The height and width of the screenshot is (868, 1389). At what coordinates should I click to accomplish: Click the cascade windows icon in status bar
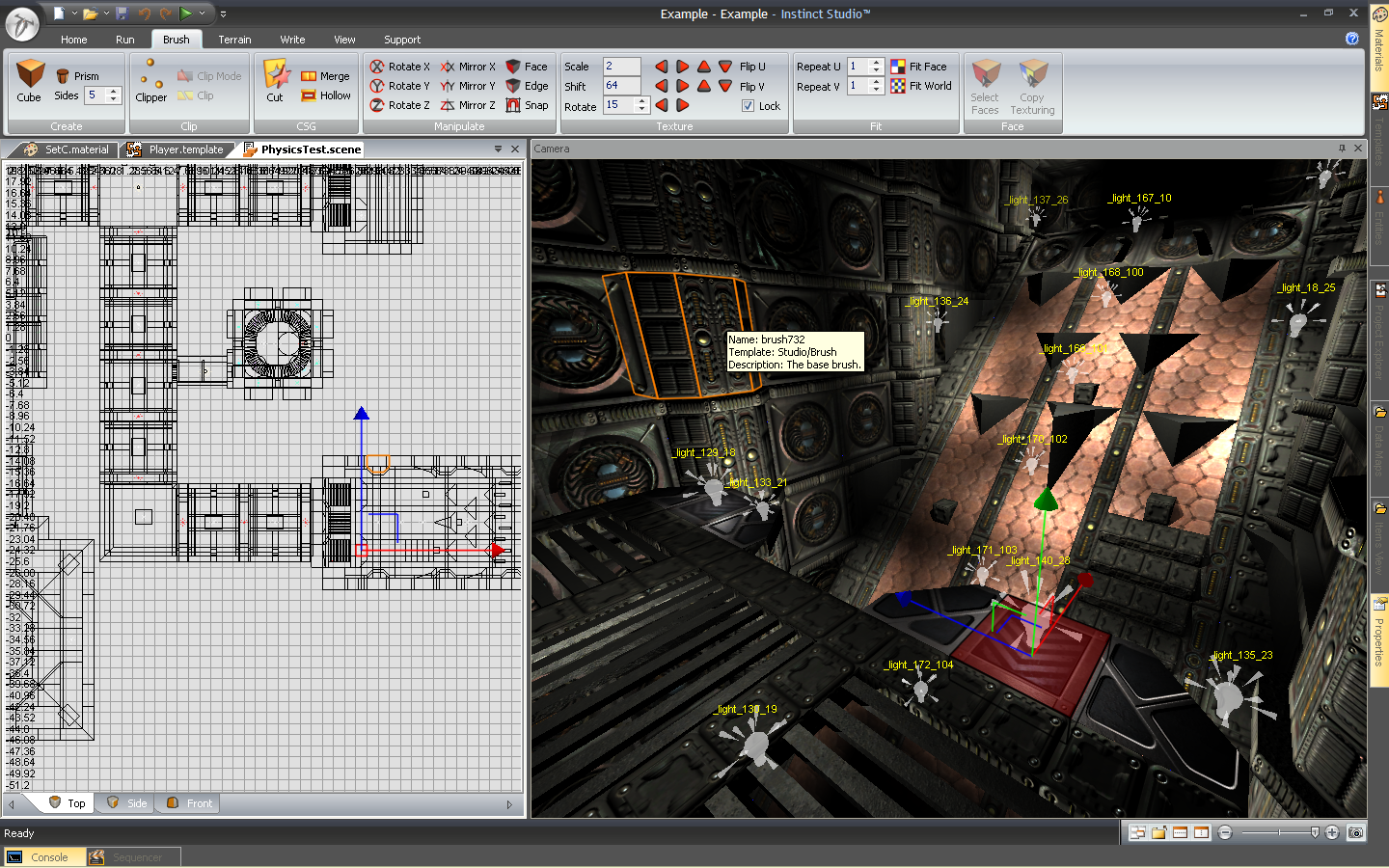1138,832
